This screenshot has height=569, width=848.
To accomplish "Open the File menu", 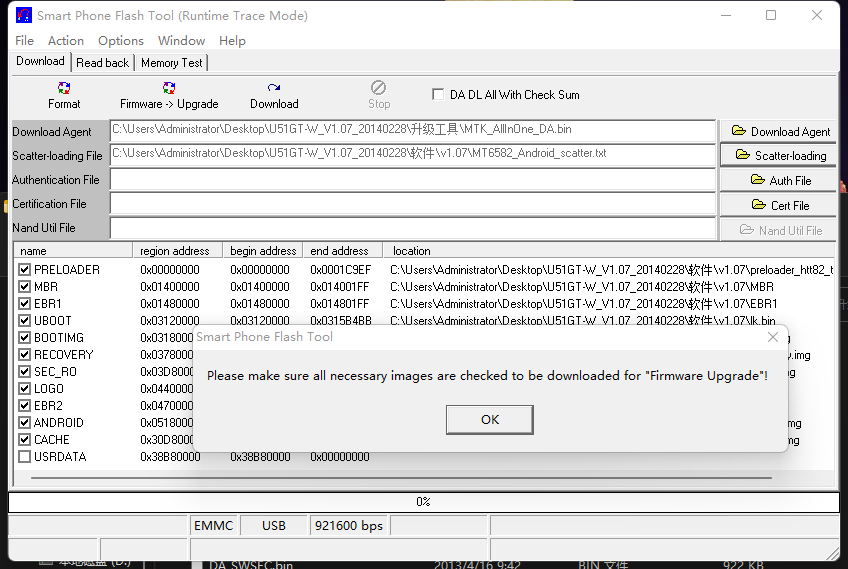I will coord(25,40).
